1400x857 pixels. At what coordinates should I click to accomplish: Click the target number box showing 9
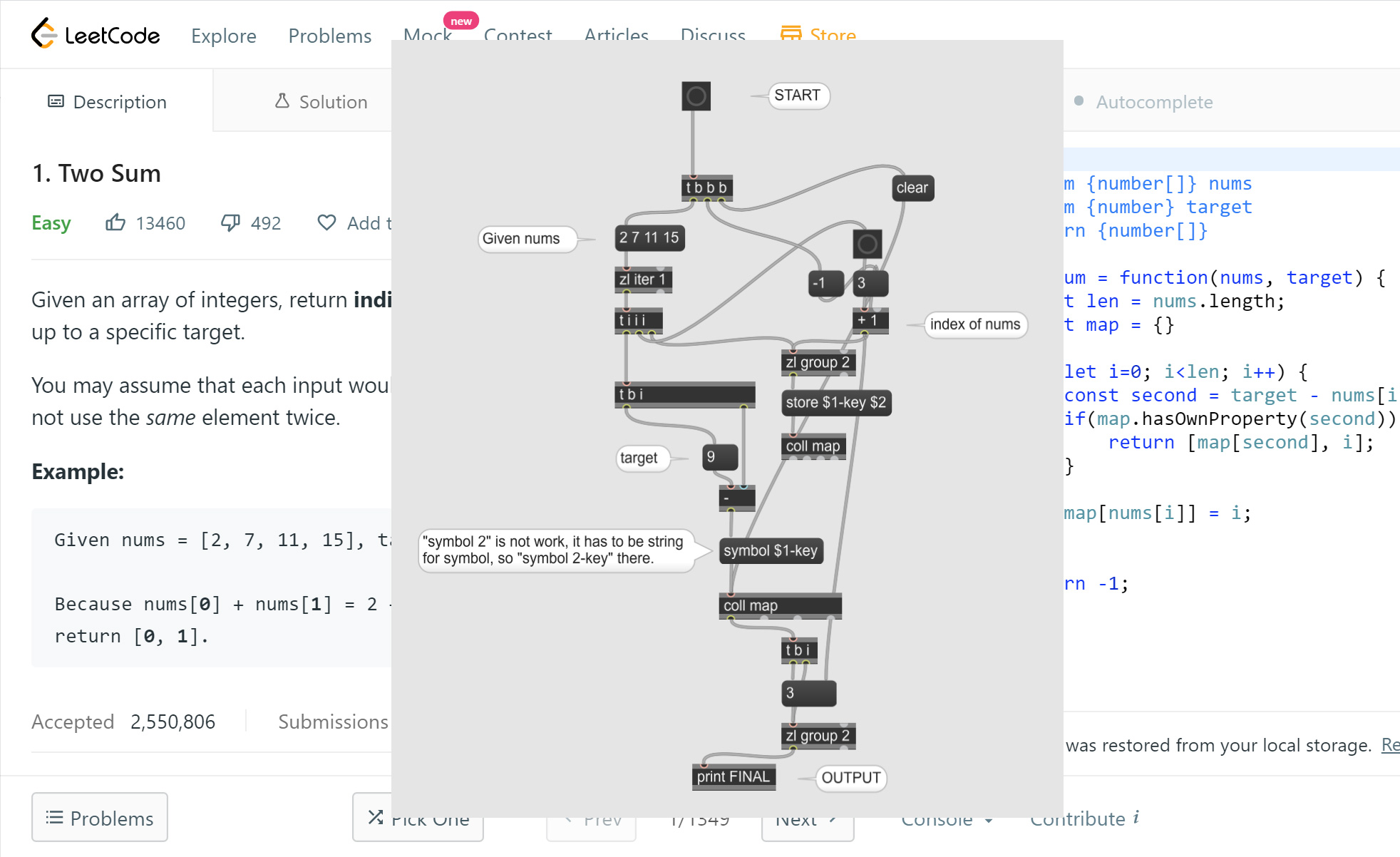click(720, 457)
